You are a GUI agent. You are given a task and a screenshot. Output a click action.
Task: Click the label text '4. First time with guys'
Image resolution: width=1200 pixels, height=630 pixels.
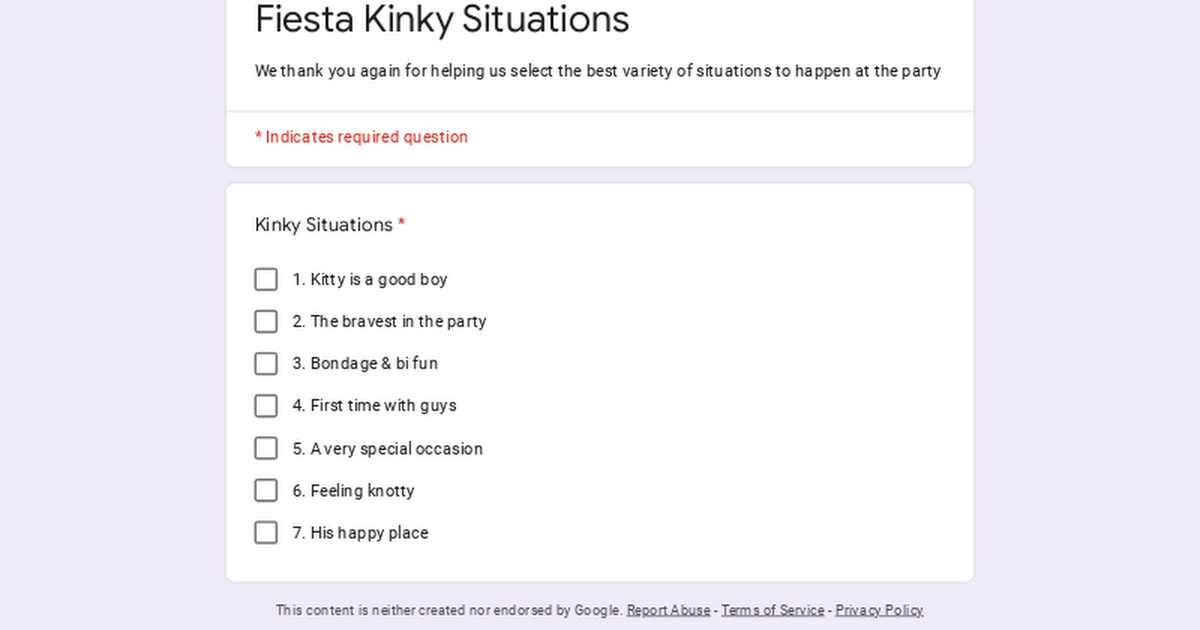pos(374,406)
